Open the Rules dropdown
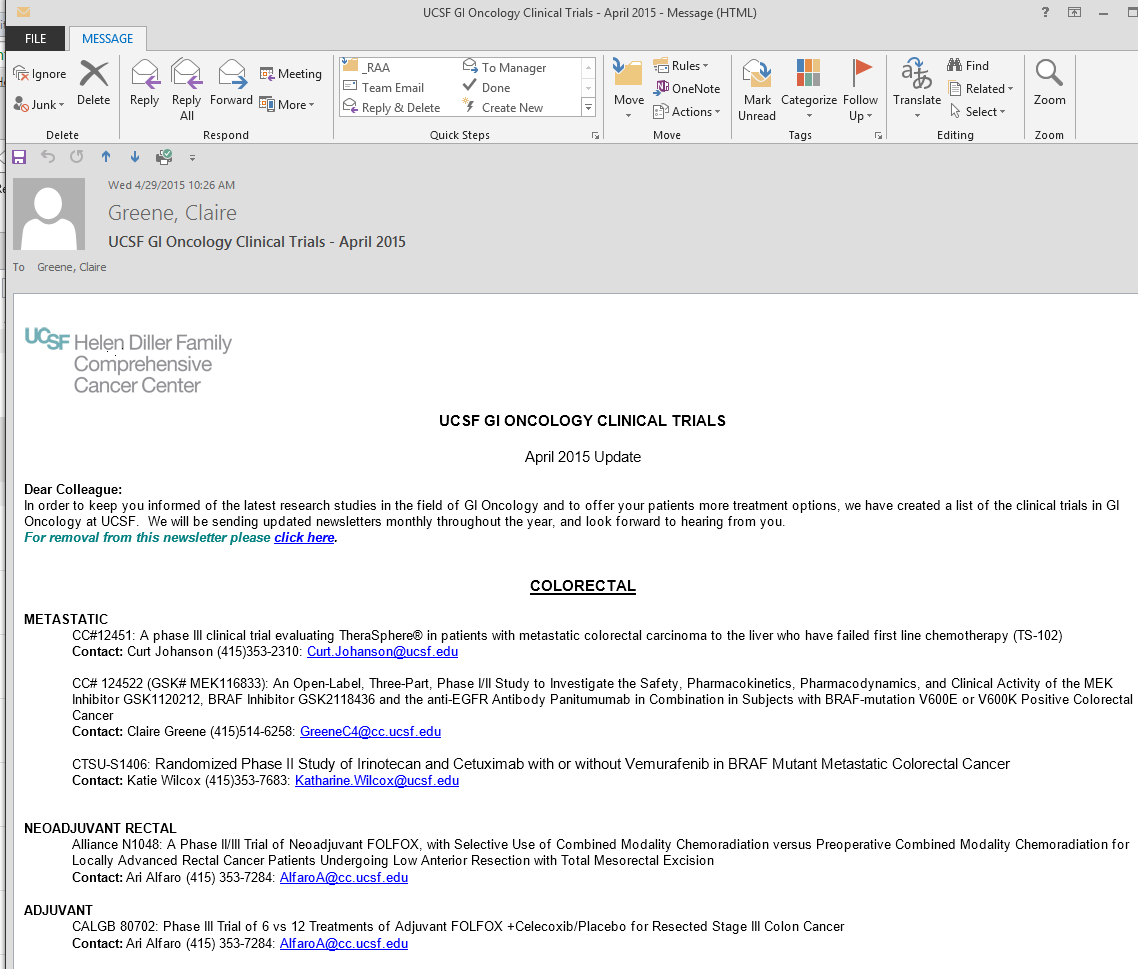Viewport: 1138px width, 969px height. click(x=681, y=65)
